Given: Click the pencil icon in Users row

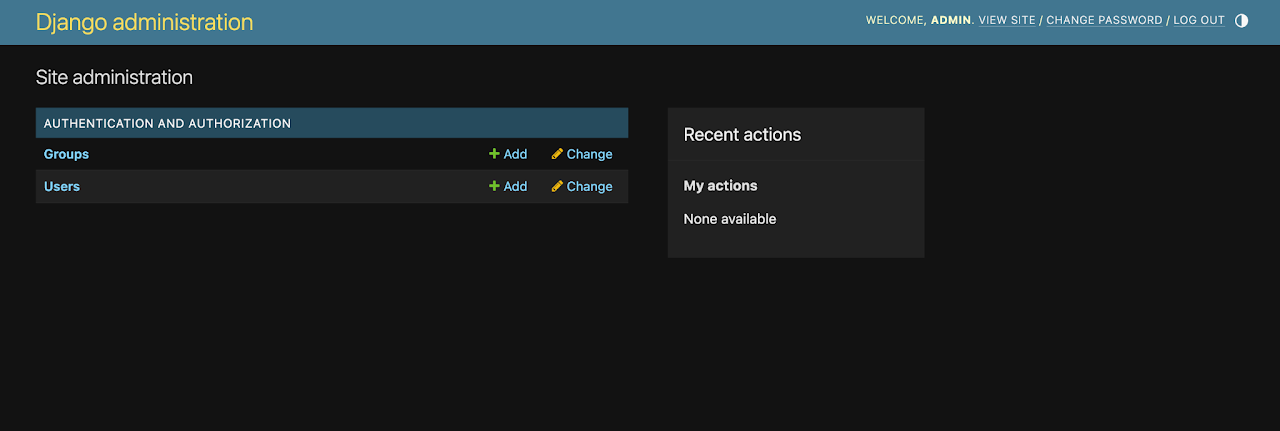Looking at the screenshot, I should (557, 186).
